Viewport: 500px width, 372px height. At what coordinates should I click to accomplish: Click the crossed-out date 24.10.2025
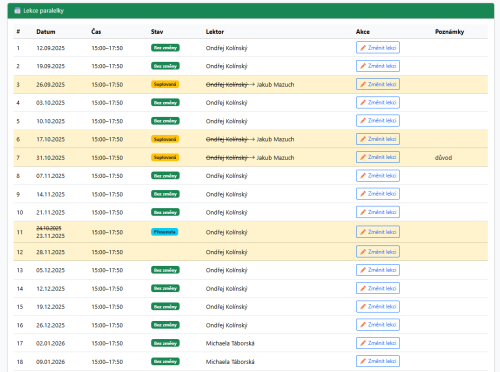49,228
